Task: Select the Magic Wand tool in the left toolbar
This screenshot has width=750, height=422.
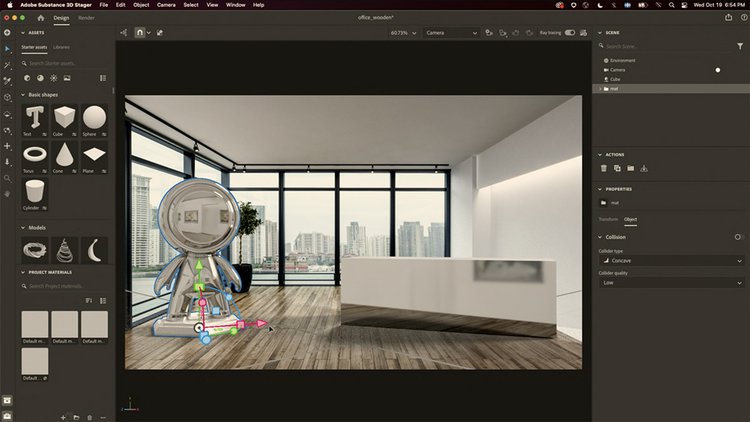Action: [7, 64]
